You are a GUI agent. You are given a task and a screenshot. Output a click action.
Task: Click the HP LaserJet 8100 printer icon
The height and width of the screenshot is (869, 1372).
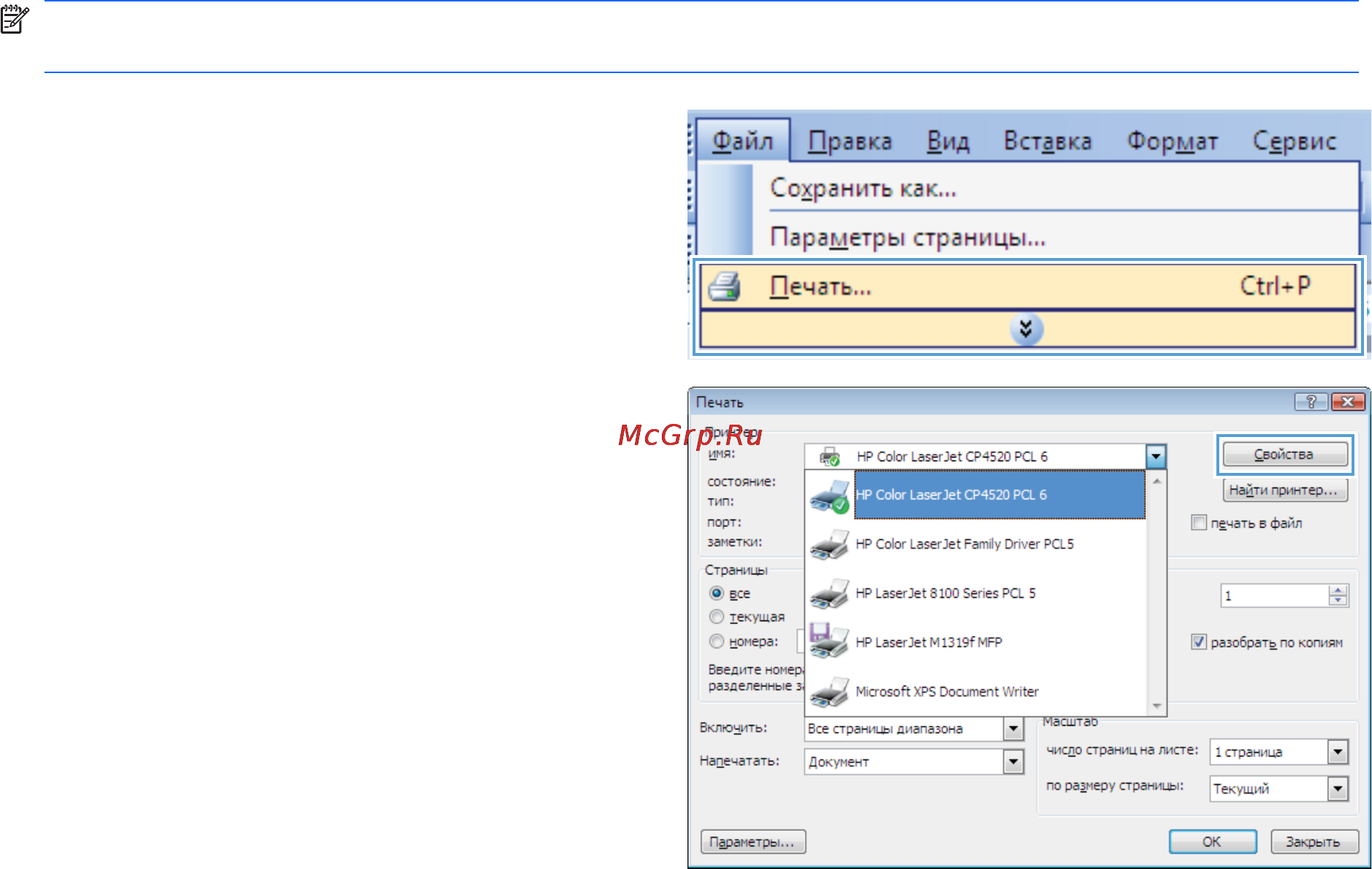830,593
